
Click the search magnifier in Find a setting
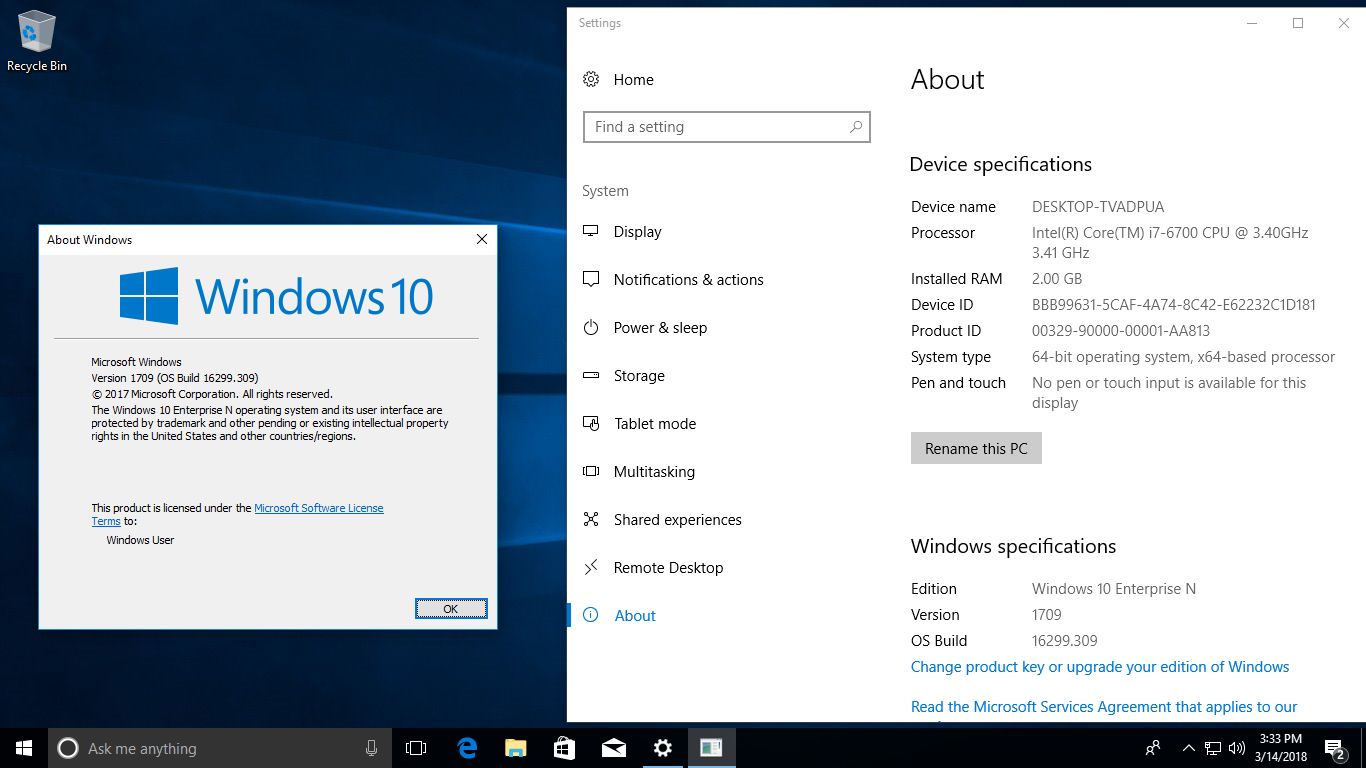856,127
